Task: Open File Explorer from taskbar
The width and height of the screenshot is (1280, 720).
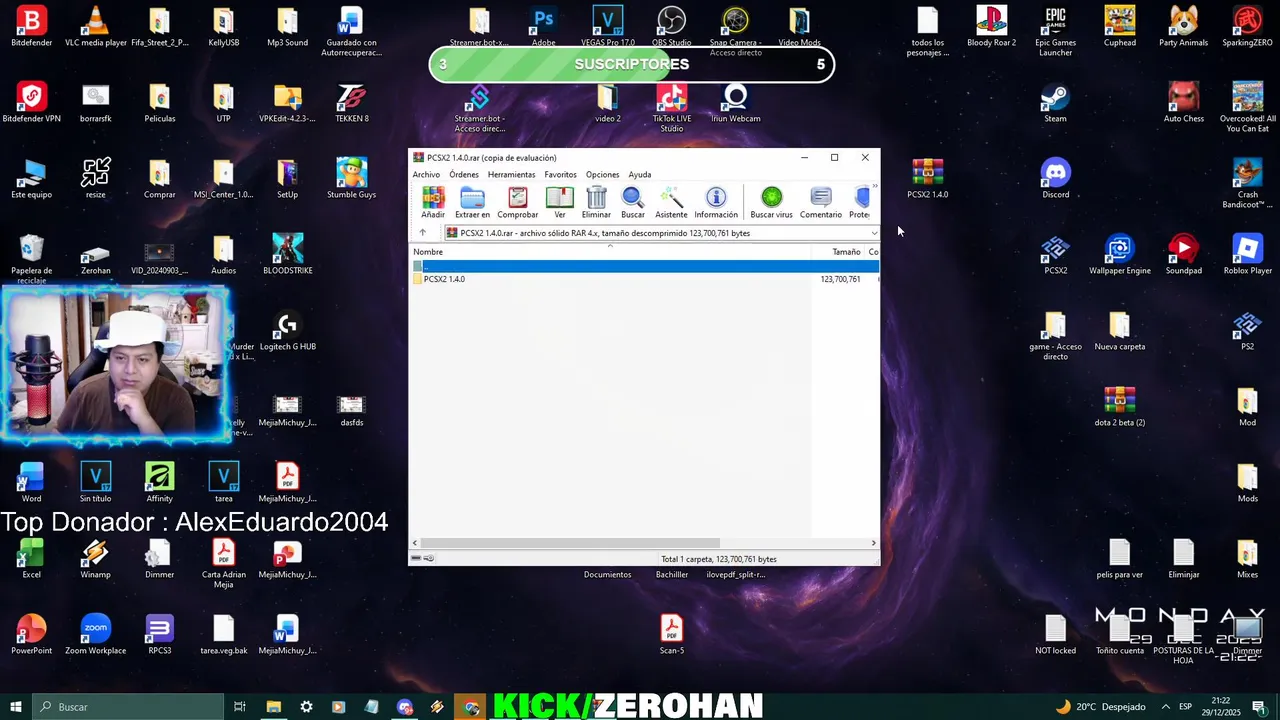Action: 273,707
